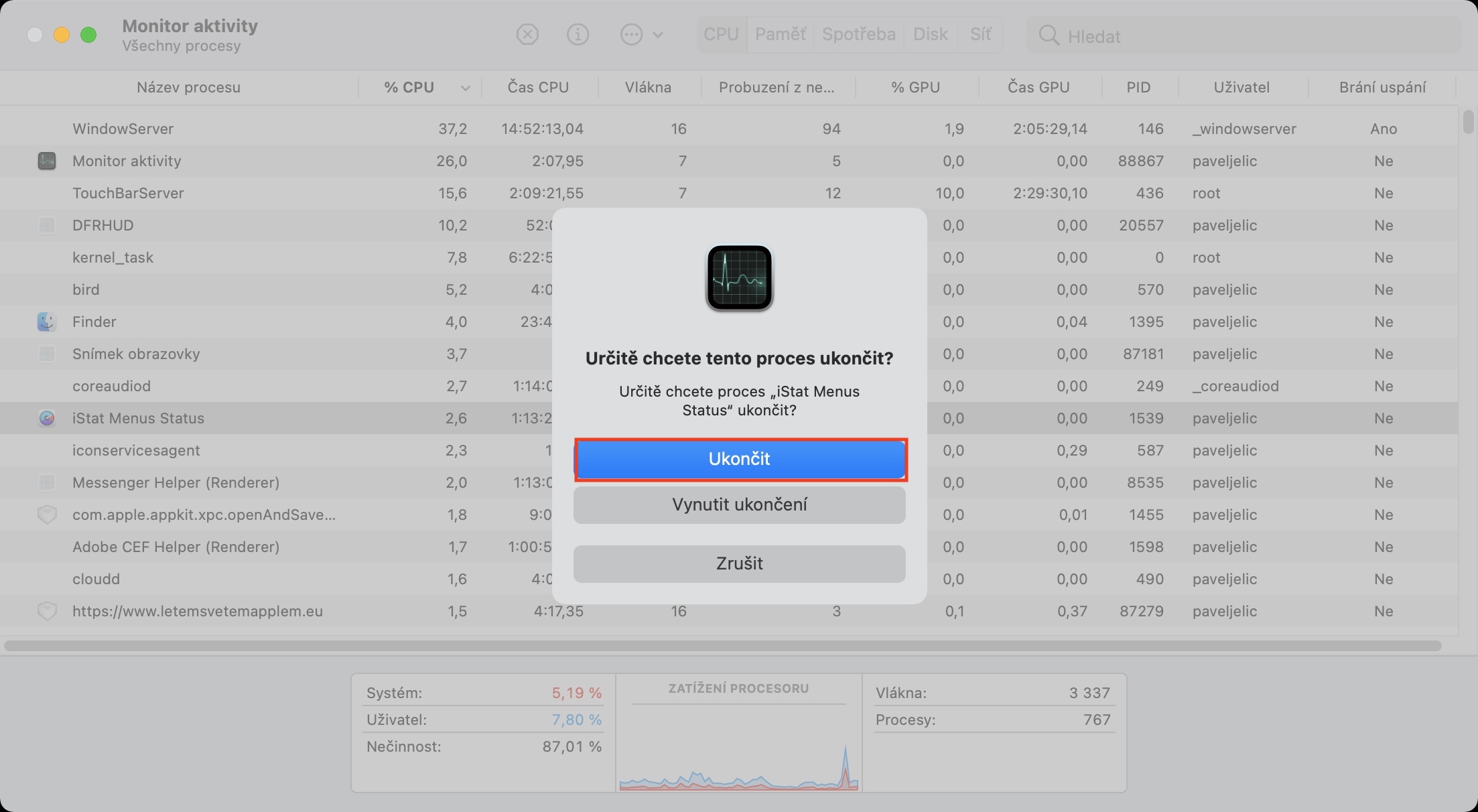Click the iStat Menus Status icon
The width and height of the screenshot is (1478, 812).
(46, 418)
